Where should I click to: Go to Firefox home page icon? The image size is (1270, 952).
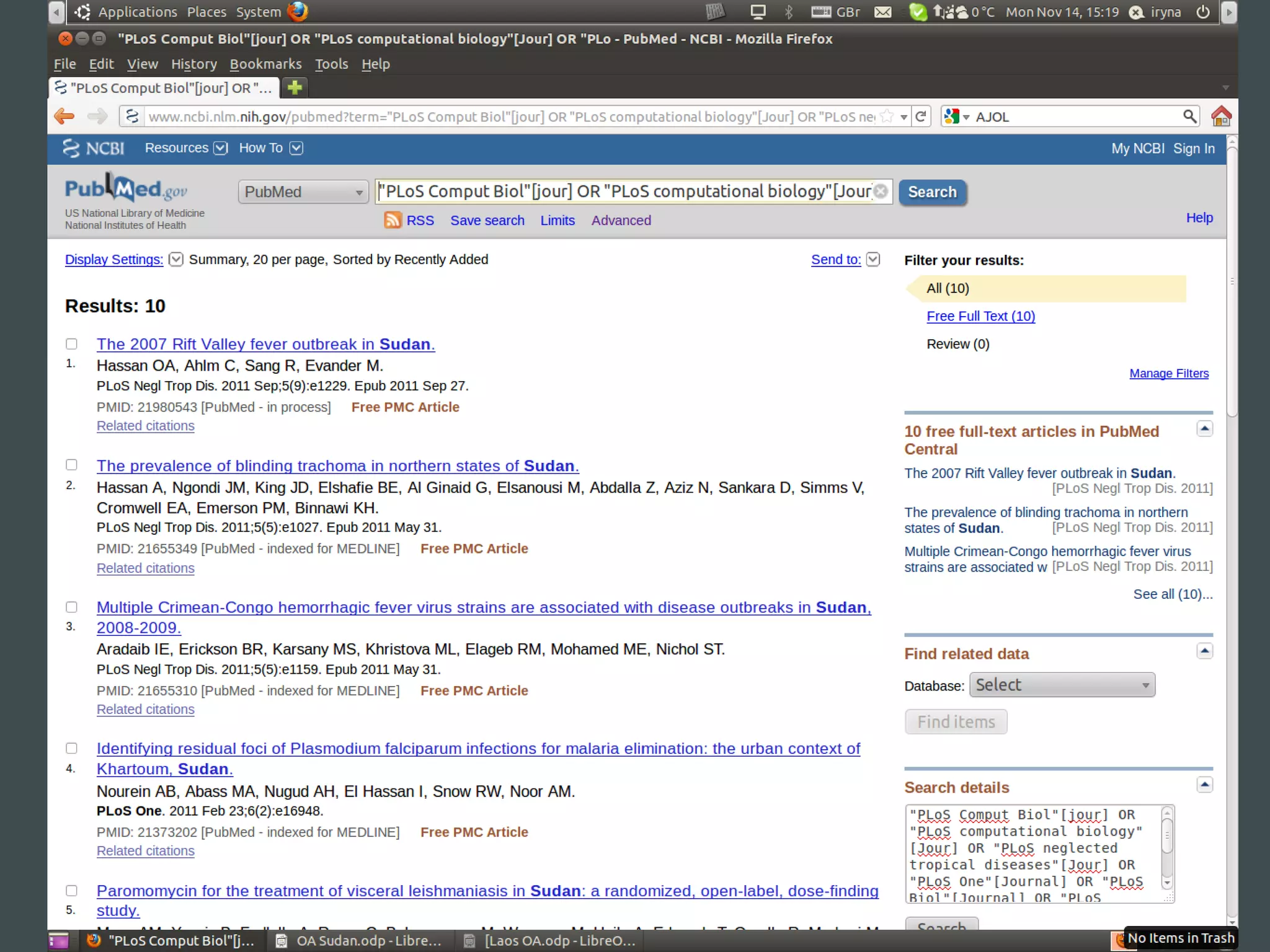click(x=1220, y=117)
